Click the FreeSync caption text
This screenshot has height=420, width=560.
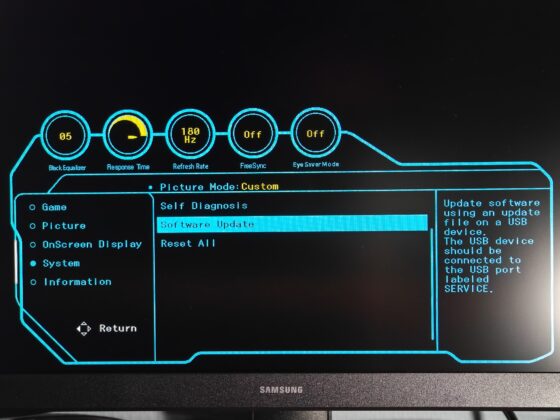coord(253,166)
